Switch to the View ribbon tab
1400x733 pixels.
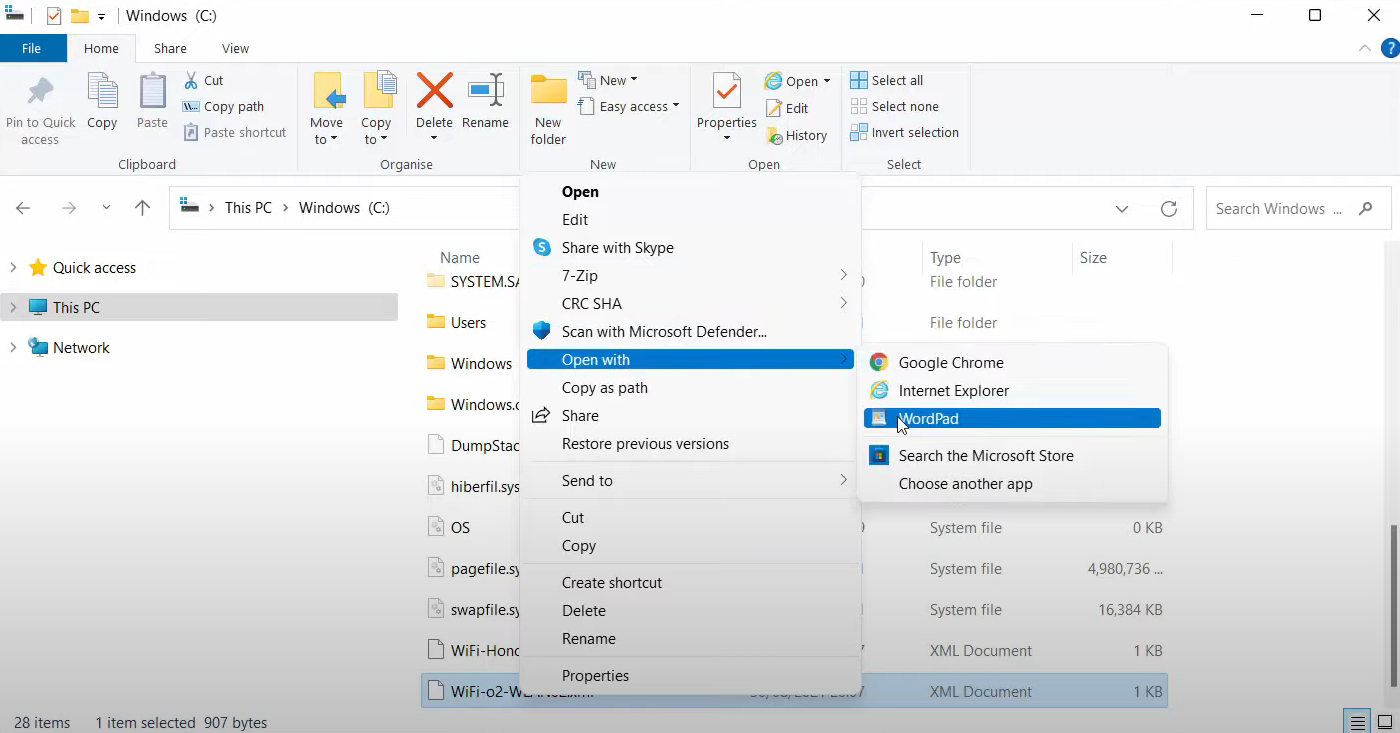coord(235,48)
